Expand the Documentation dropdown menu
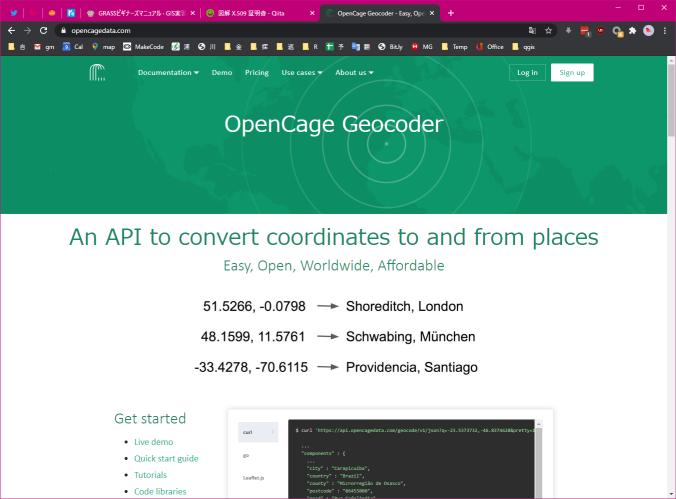The width and height of the screenshot is (676, 499). click(168, 73)
